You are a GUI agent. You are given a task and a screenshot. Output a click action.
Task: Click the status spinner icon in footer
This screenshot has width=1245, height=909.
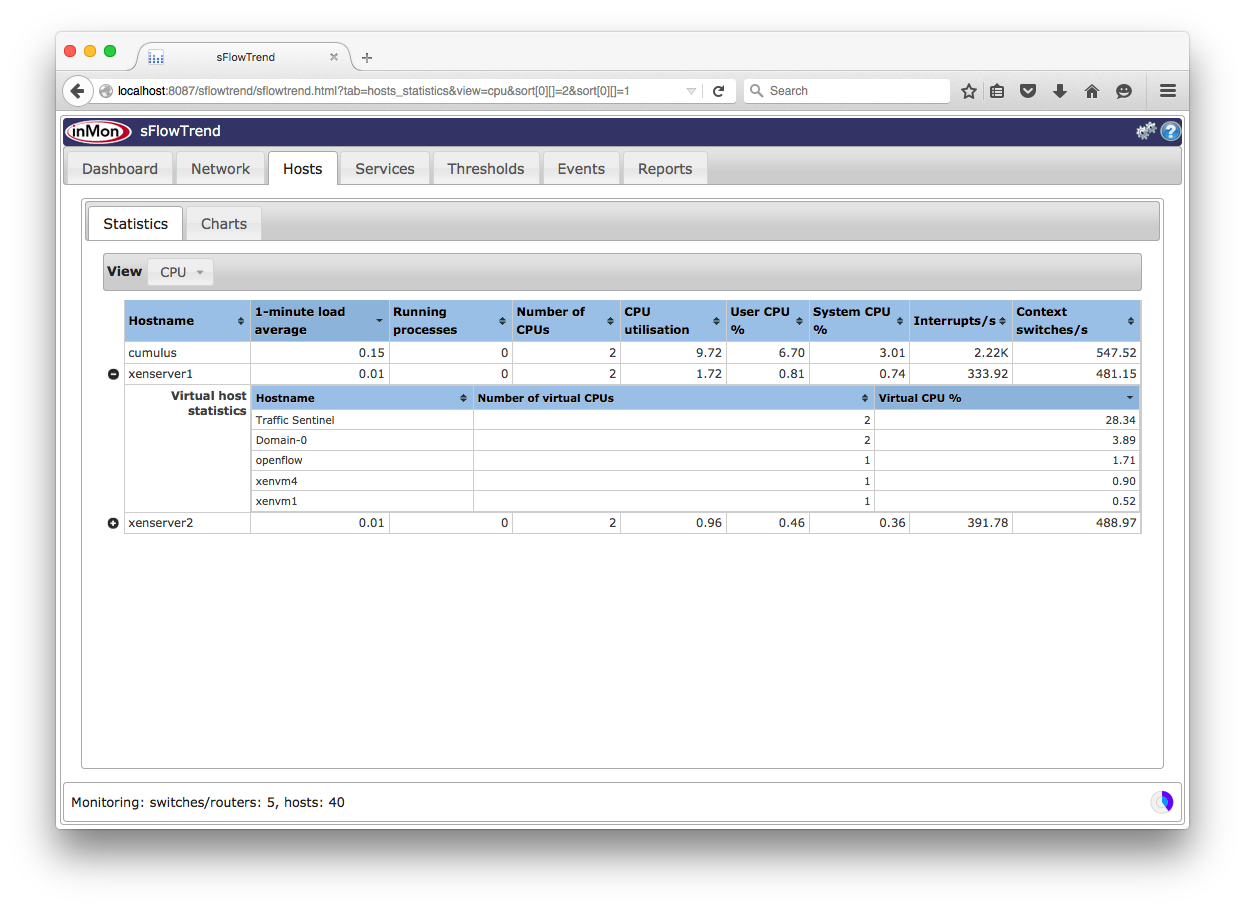1162,802
